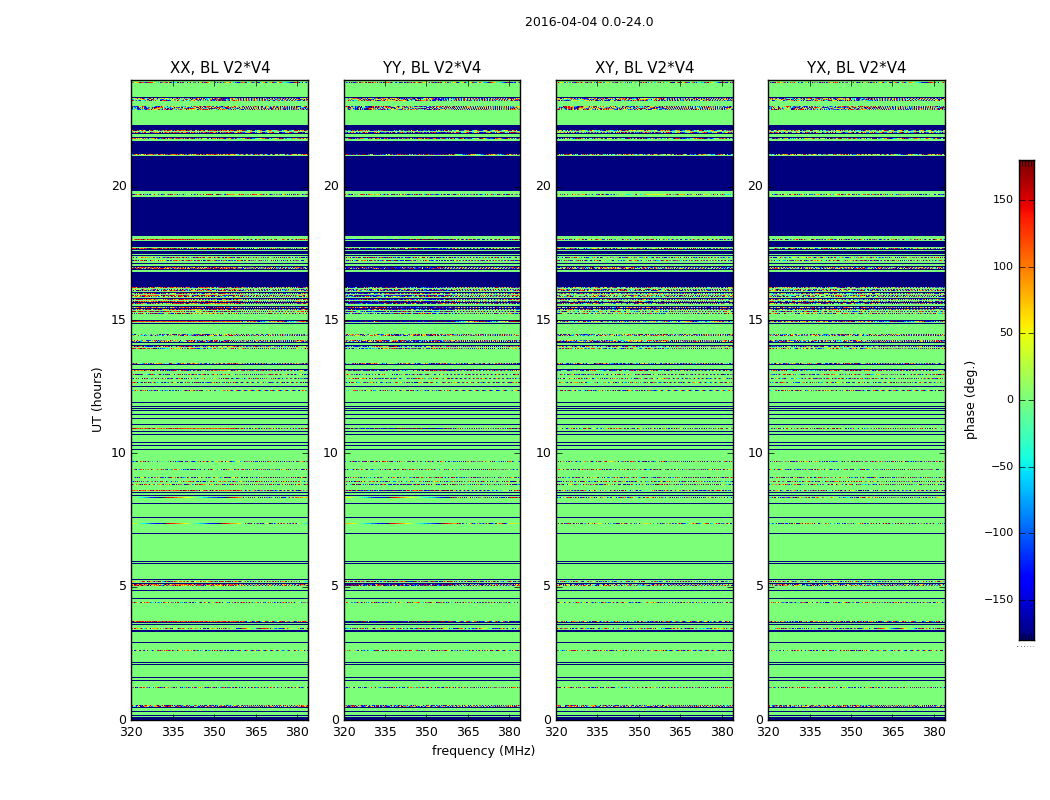Click the 20 tick on XX panel's y-axis
This screenshot has width=1050, height=800.
119,186
